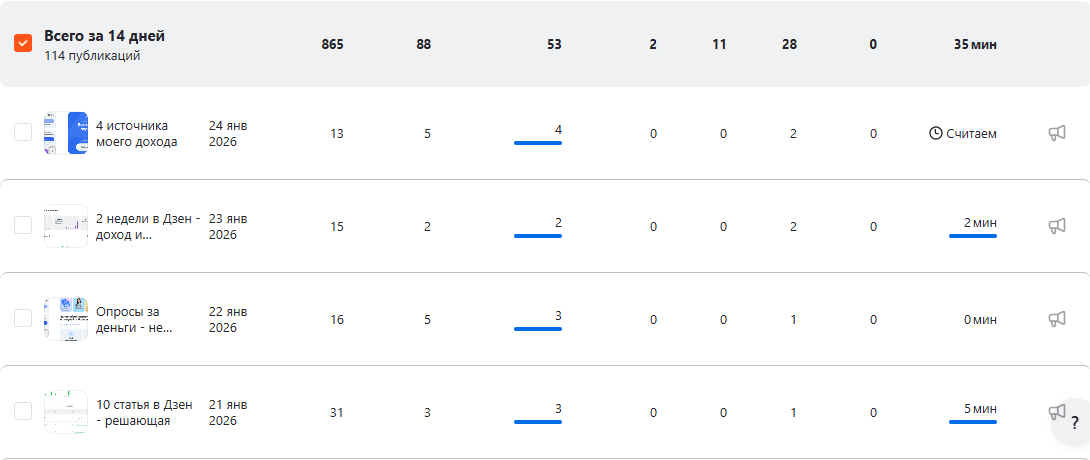Open article '2 недели в Дзен - доход и...'

(x=147, y=226)
